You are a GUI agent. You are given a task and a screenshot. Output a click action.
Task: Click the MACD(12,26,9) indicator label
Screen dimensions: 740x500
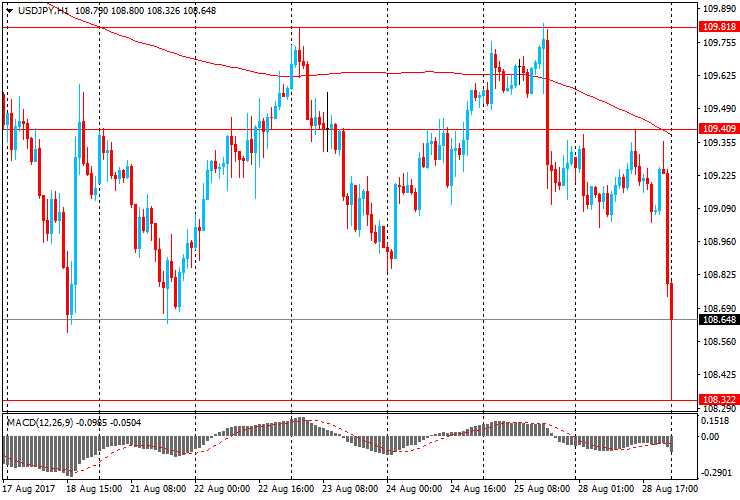(40, 423)
